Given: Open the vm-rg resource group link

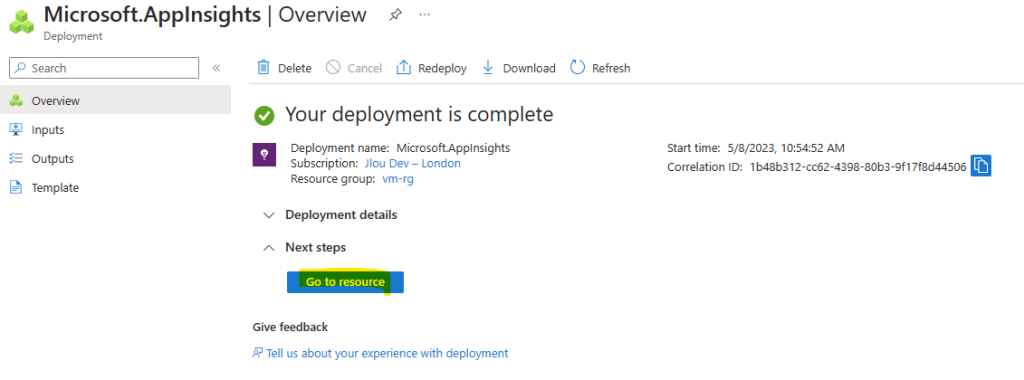Looking at the screenshot, I should (x=398, y=179).
